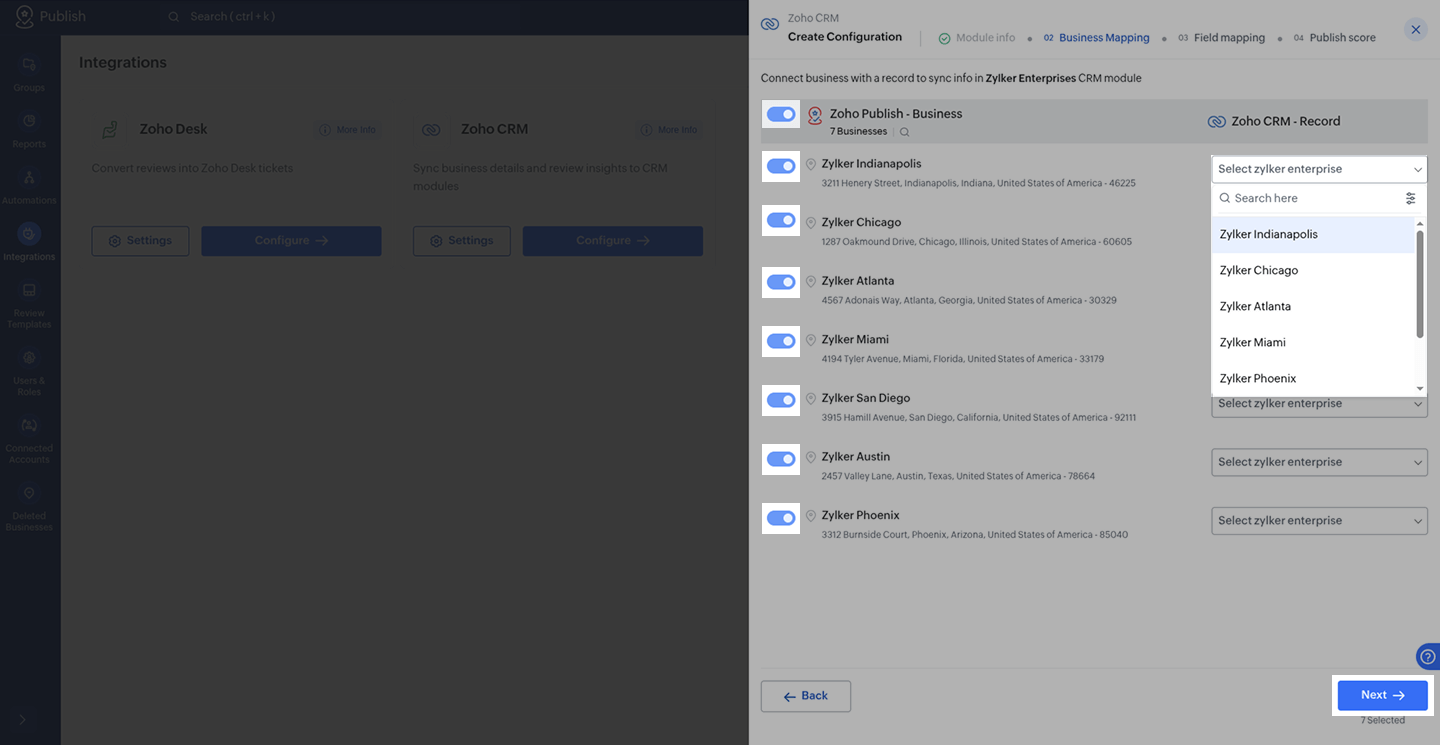Click the dropdown list scrollbar
Screen dimensions: 1440x745
point(1420,284)
